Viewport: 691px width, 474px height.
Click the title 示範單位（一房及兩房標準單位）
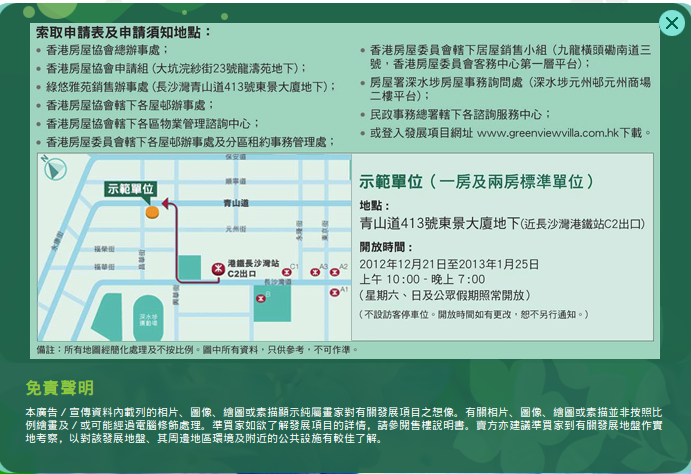coord(476,181)
